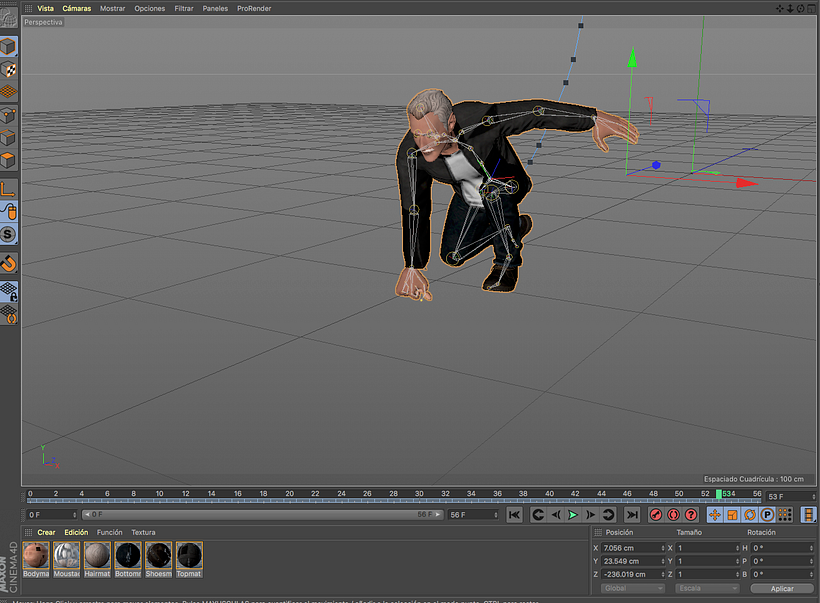This screenshot has height=603, width=820.
Task: Click the viewport pan camera icon
Action: coord(780,8)
